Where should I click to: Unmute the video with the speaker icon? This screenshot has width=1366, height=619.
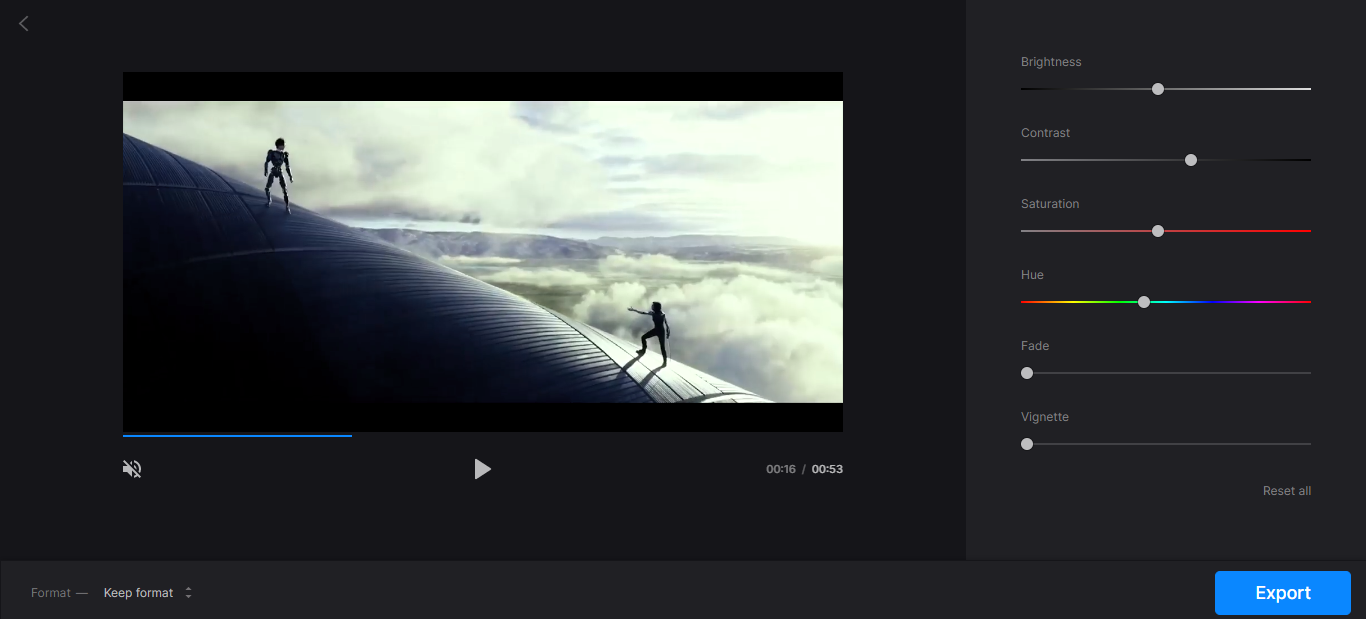(132, 469)
